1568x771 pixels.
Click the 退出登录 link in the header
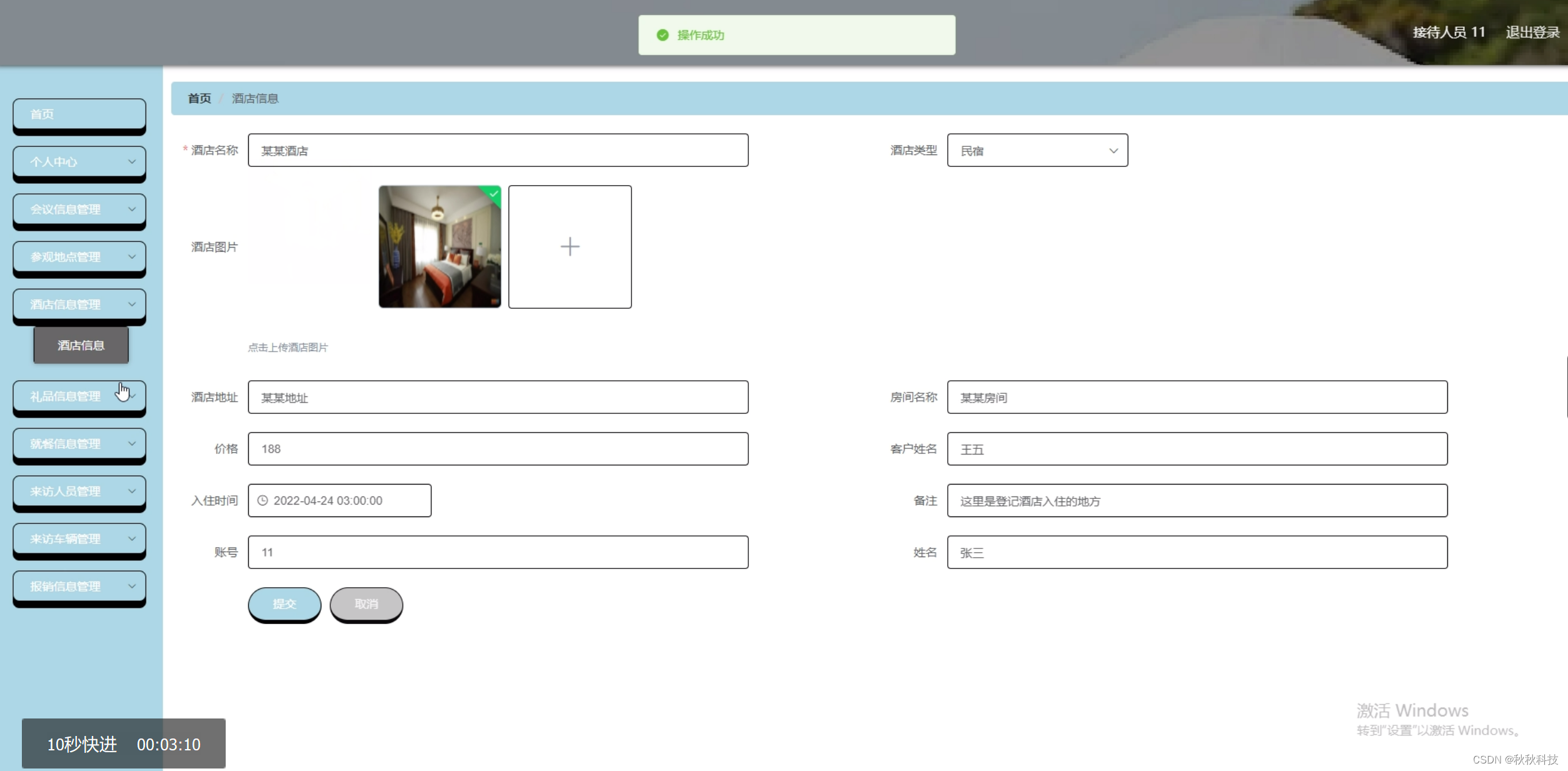coord(1532,32)
